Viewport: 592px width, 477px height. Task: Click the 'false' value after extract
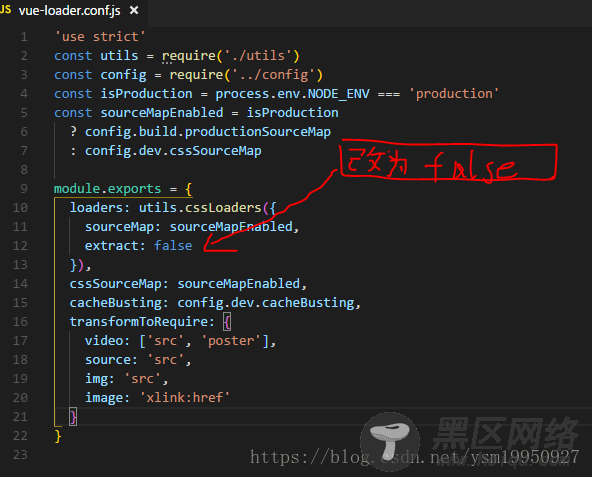173,245
